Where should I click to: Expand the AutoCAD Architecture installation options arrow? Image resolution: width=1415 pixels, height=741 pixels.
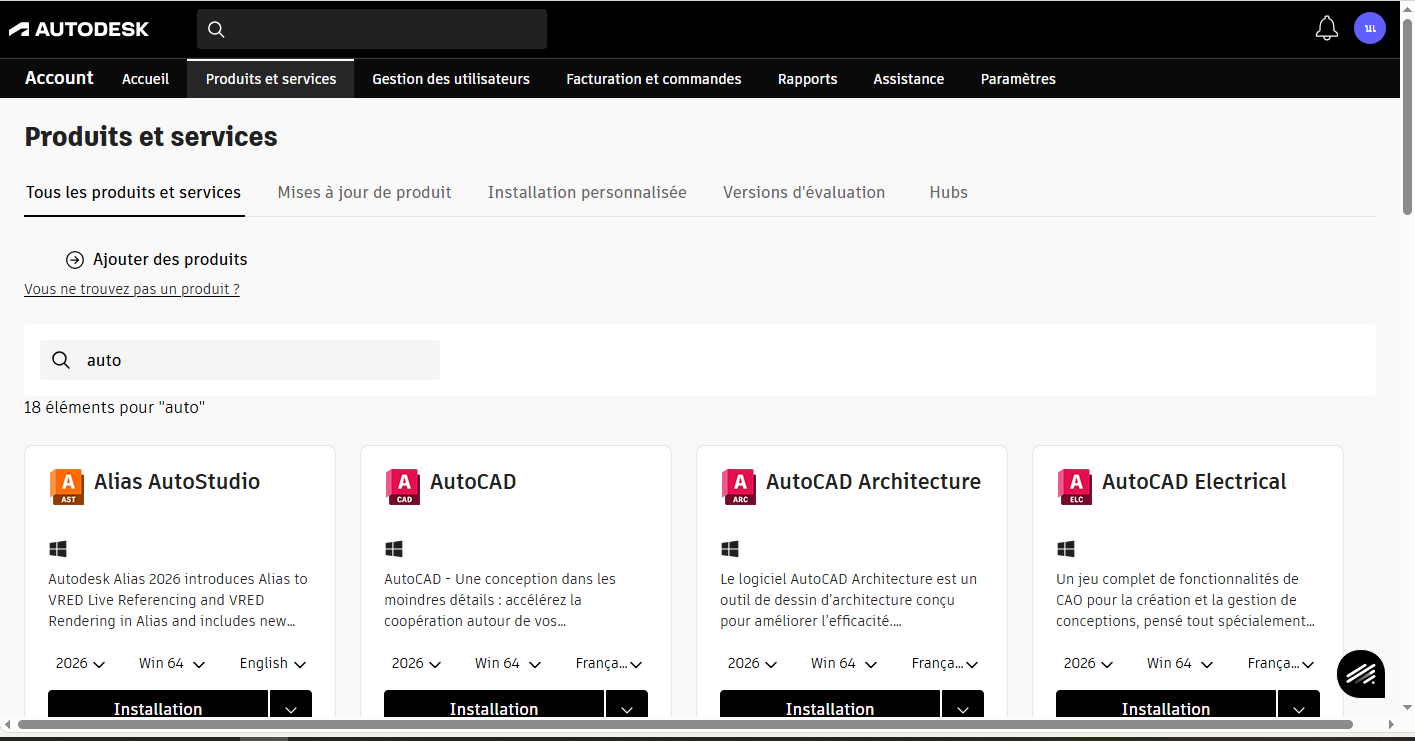[963, 708]
